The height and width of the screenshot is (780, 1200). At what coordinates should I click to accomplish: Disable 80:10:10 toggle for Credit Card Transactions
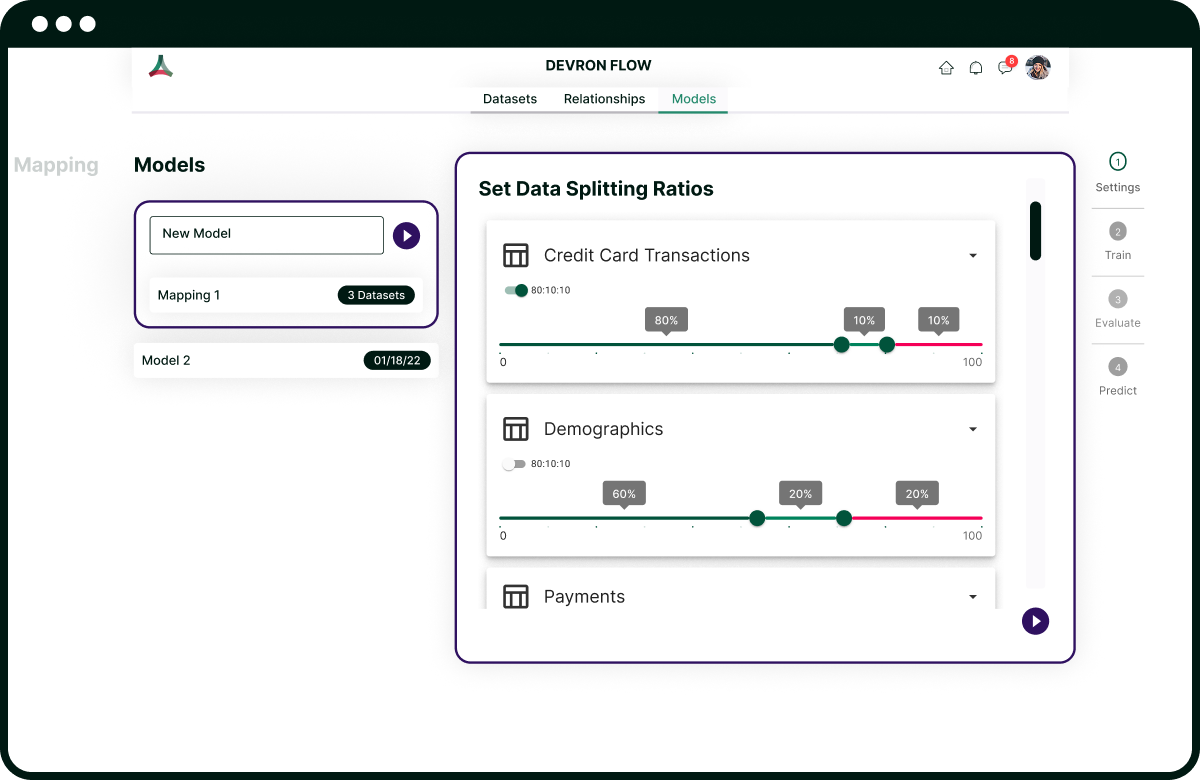tap(516, 290)
